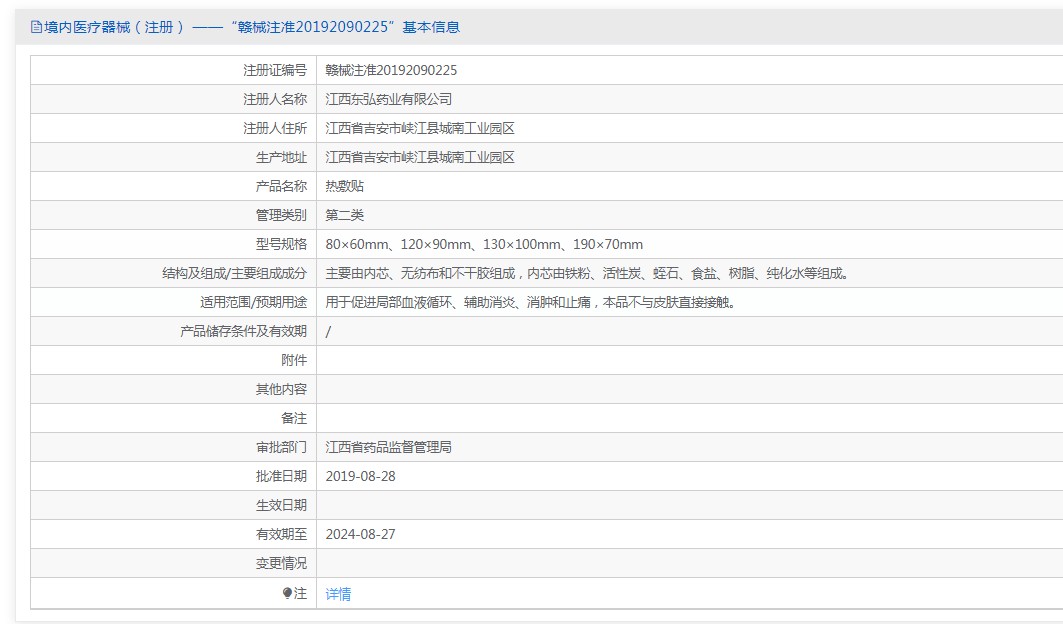This screenshot has height=624, width=1063.
Task: Click the 其他内容 row label
Action: [281, 389]
